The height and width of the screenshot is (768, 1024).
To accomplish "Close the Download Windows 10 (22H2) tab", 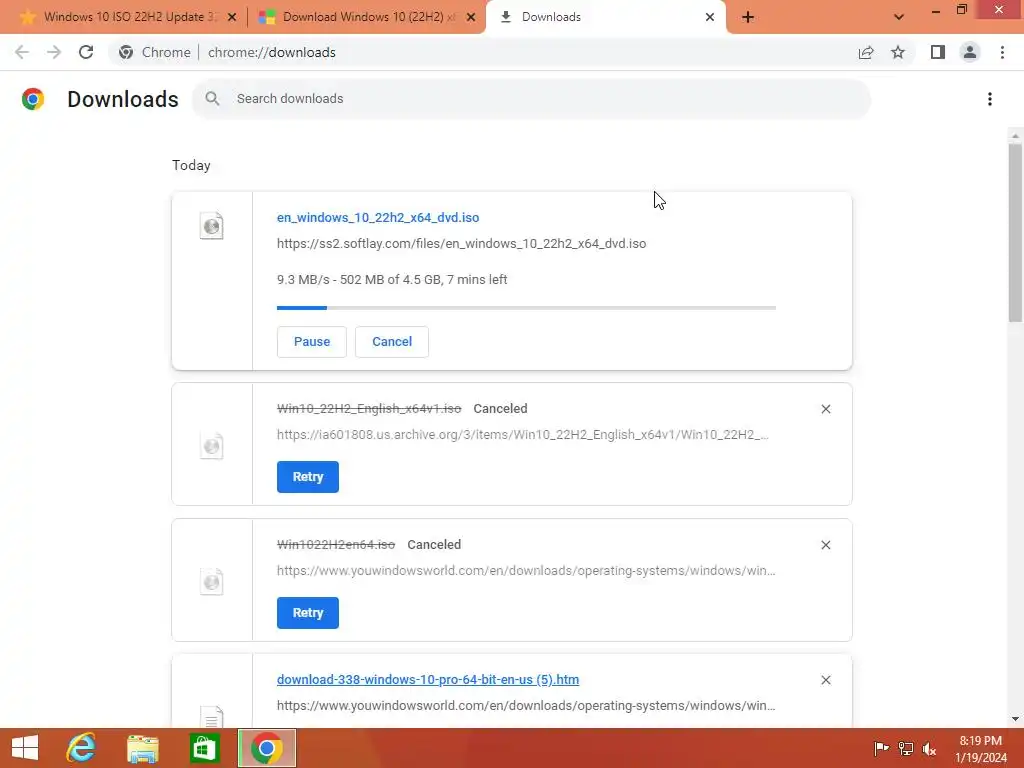I will click(471, 17).
